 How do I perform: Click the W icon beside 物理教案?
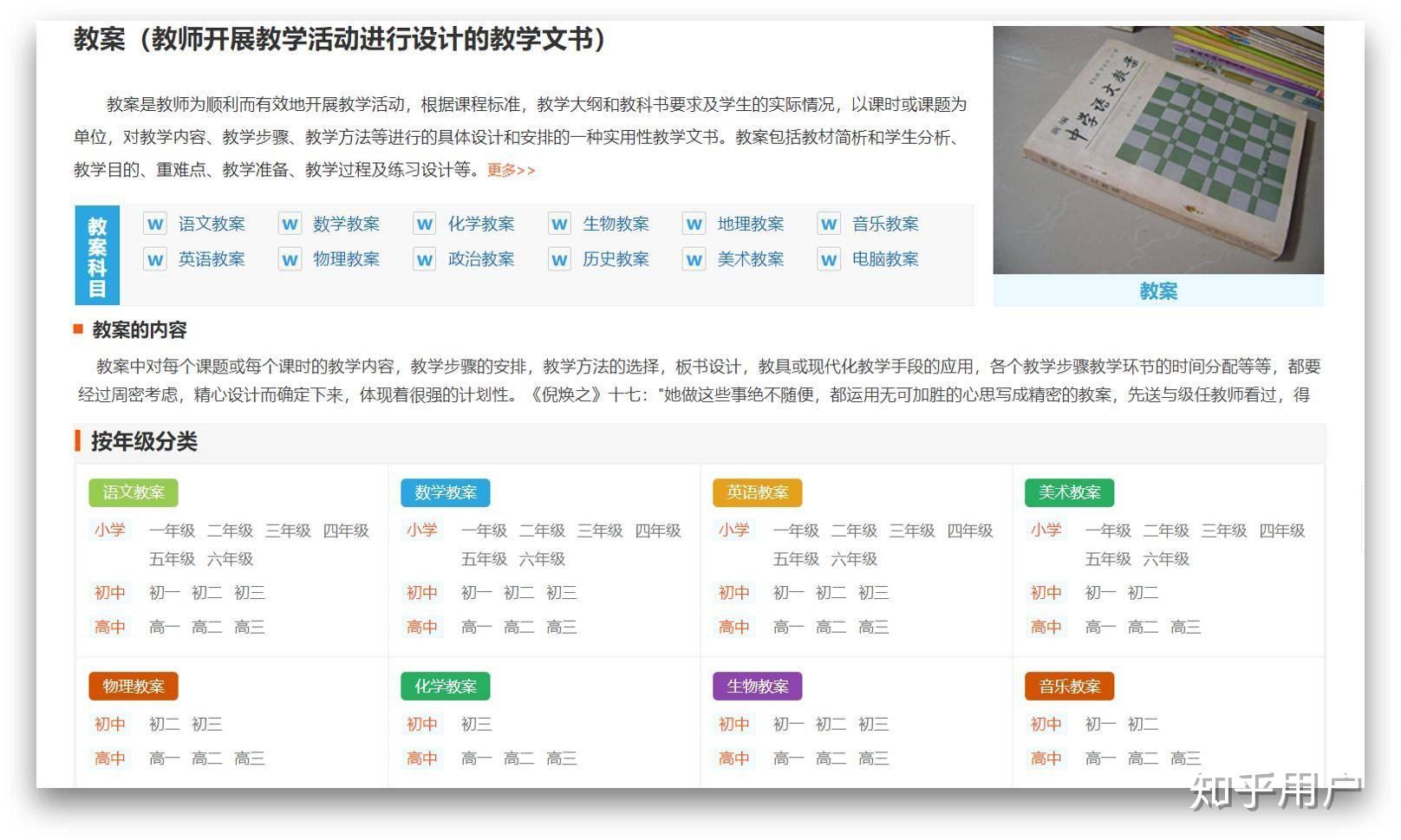289,259
